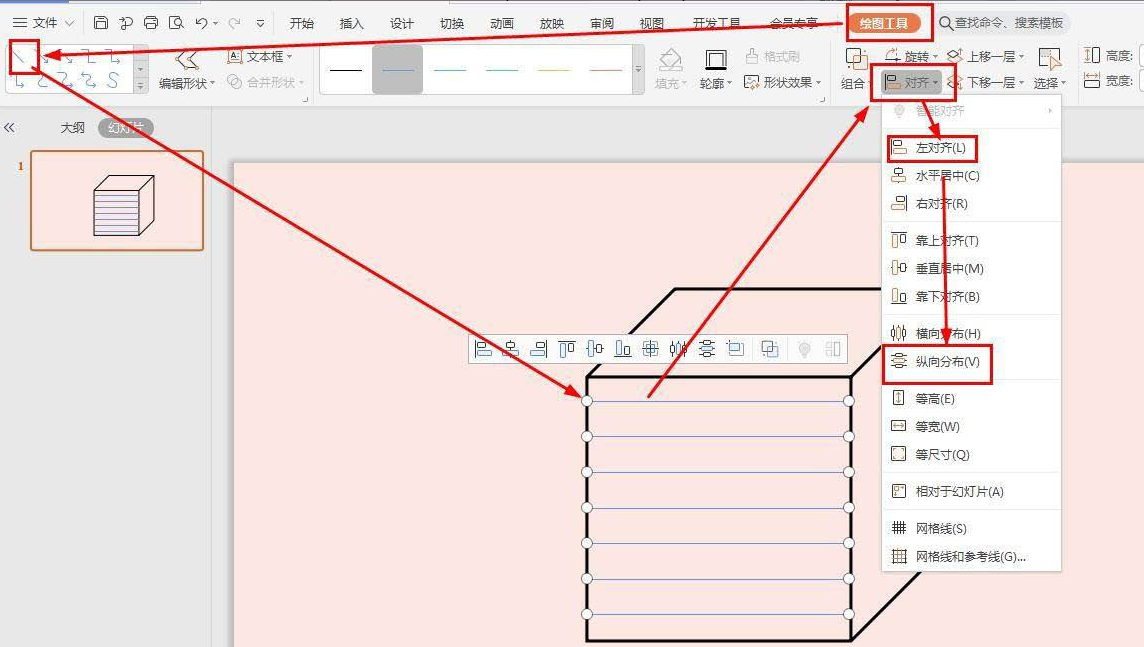Select the S-curve shape in shape gallery
1144x647 pixels.
pyautogui.click(x=113, y=80)
